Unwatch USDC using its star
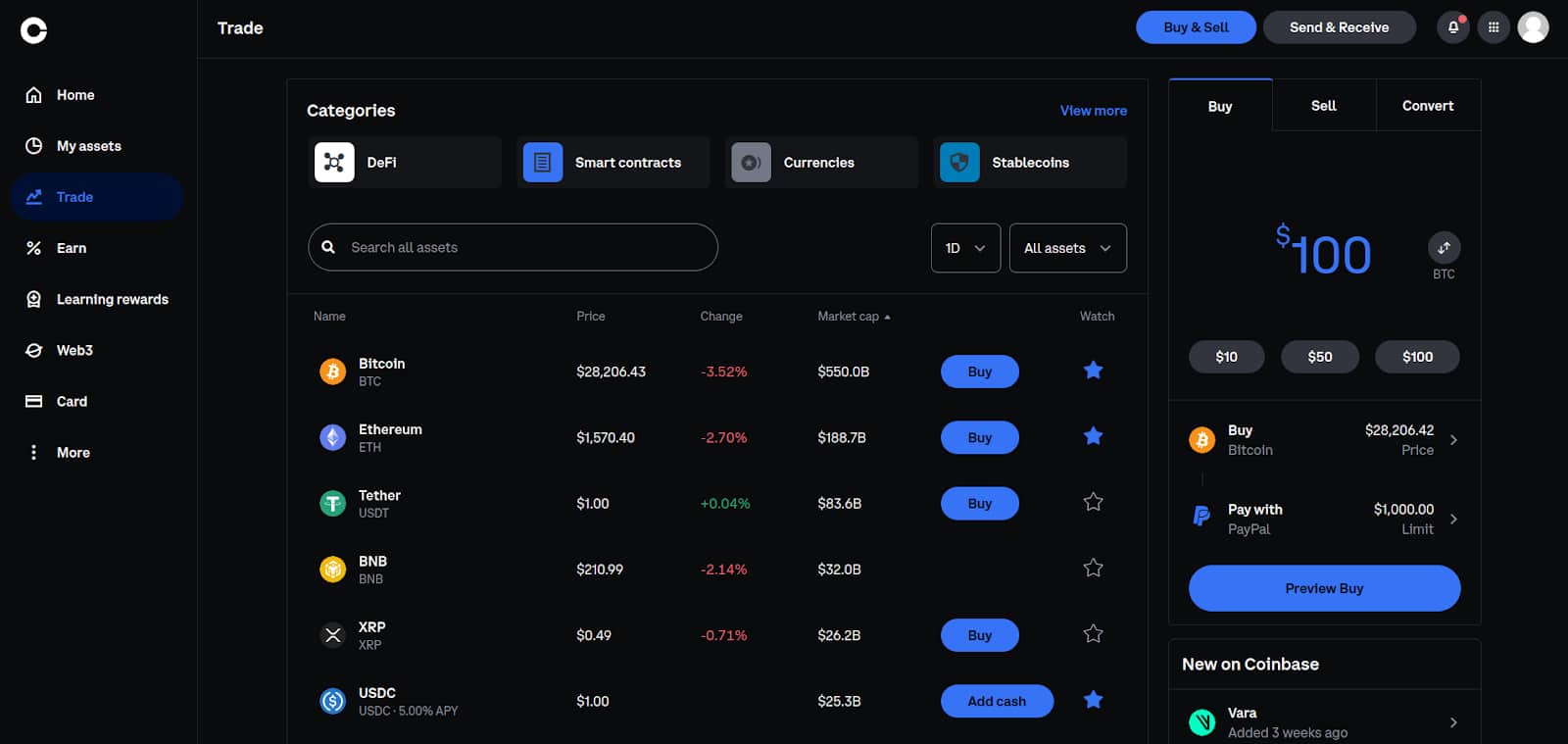 tap(1093, 699)
